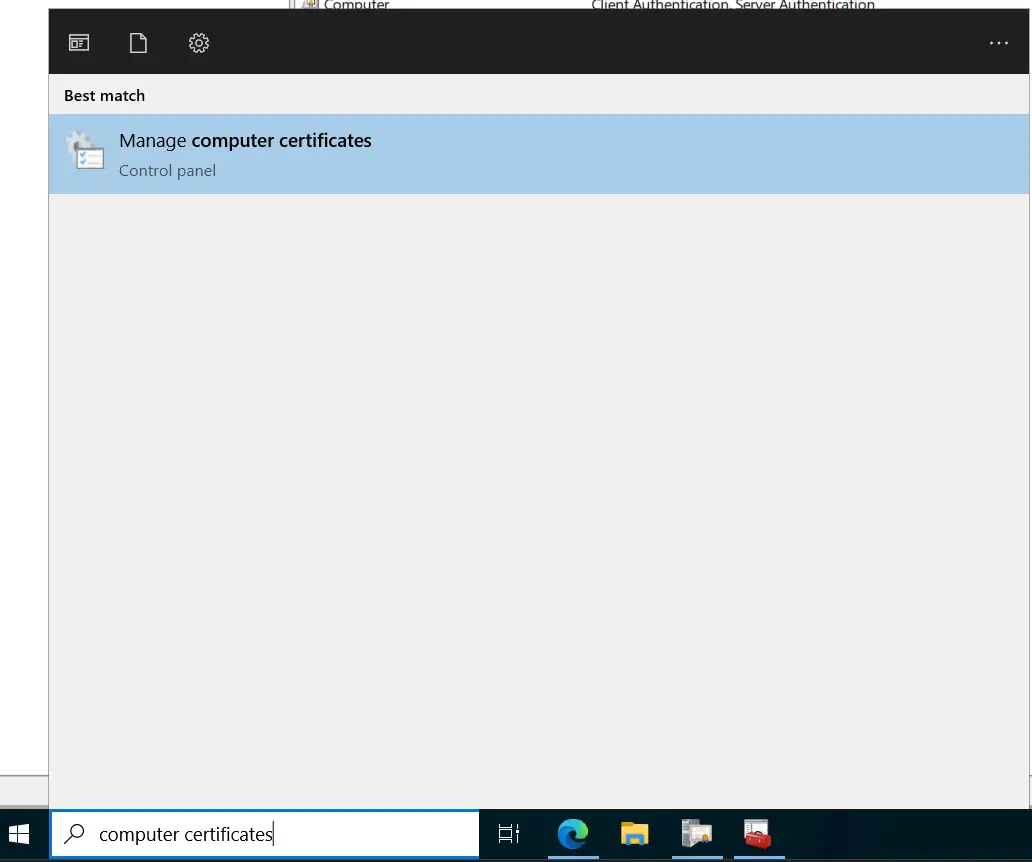Click 'Client Authentication, Server Authentication' text
1032x862 pixels.
point(732,5)
